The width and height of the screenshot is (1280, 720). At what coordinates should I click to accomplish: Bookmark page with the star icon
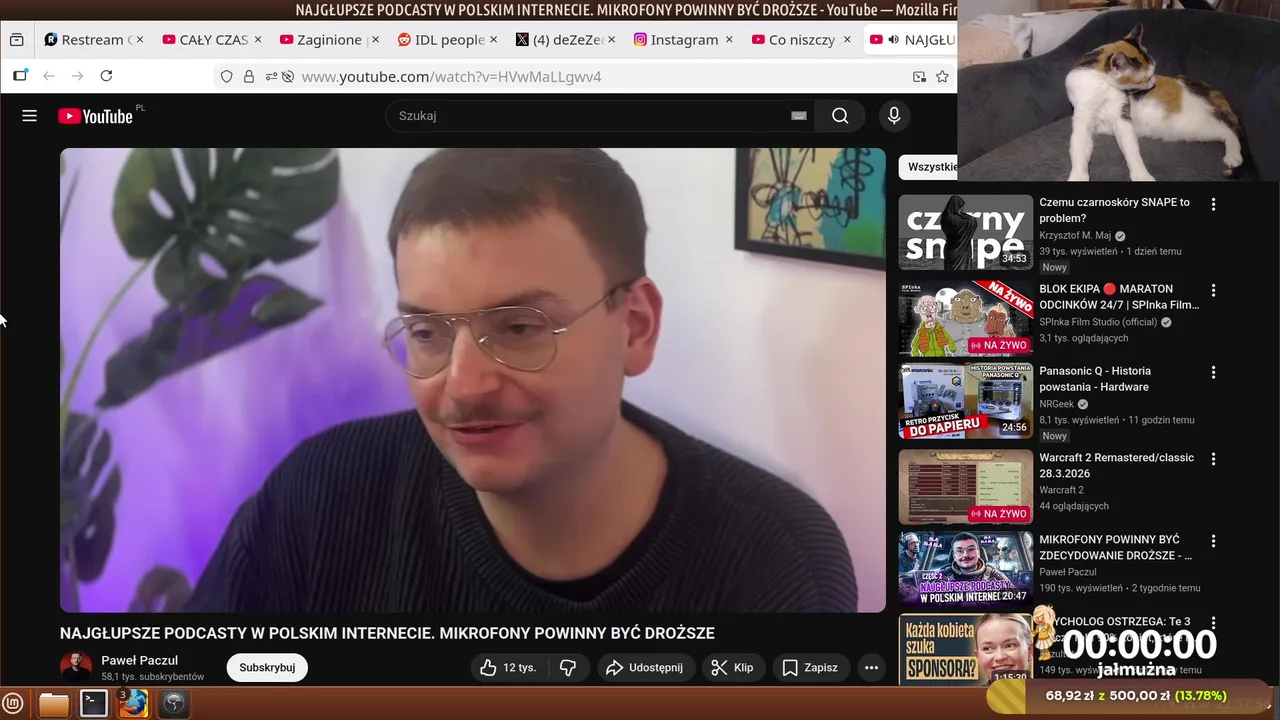942,76
